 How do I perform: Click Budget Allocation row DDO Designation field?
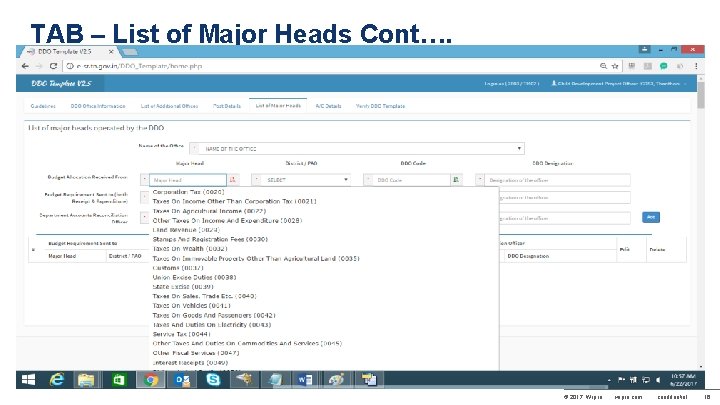click(x=557, y=180)
